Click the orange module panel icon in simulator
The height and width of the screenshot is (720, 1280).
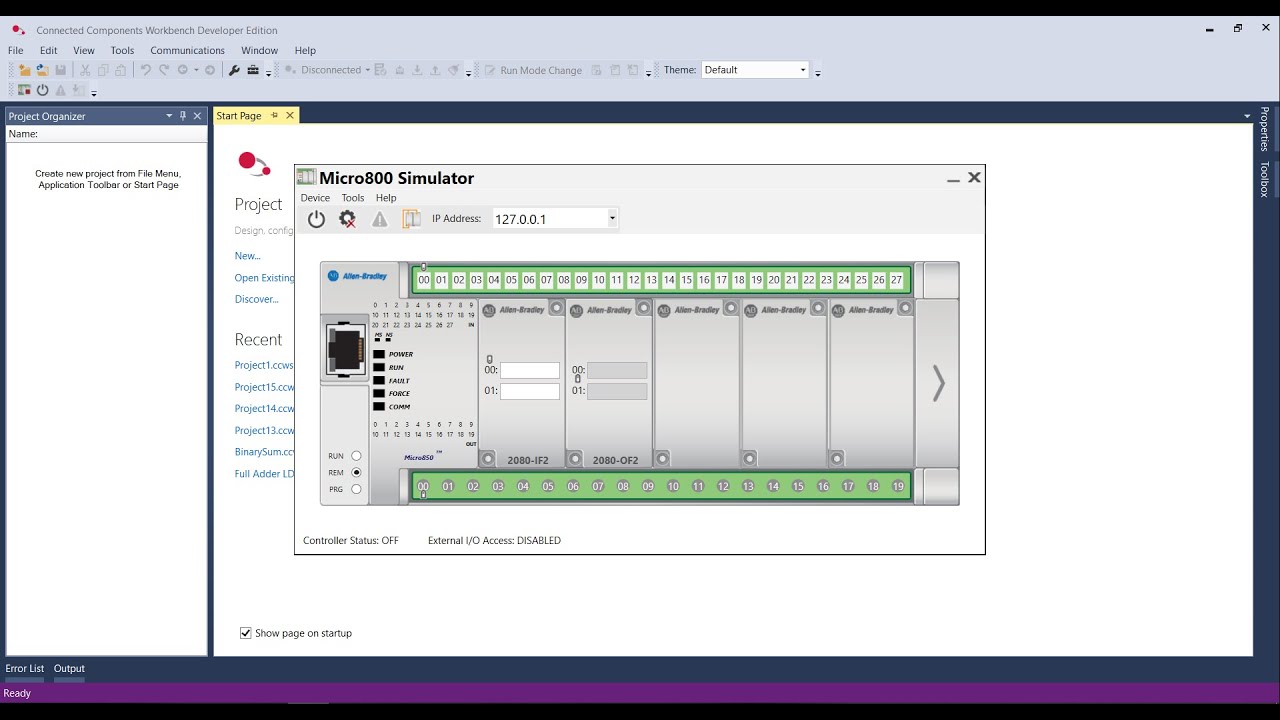[x=411, y=219]
